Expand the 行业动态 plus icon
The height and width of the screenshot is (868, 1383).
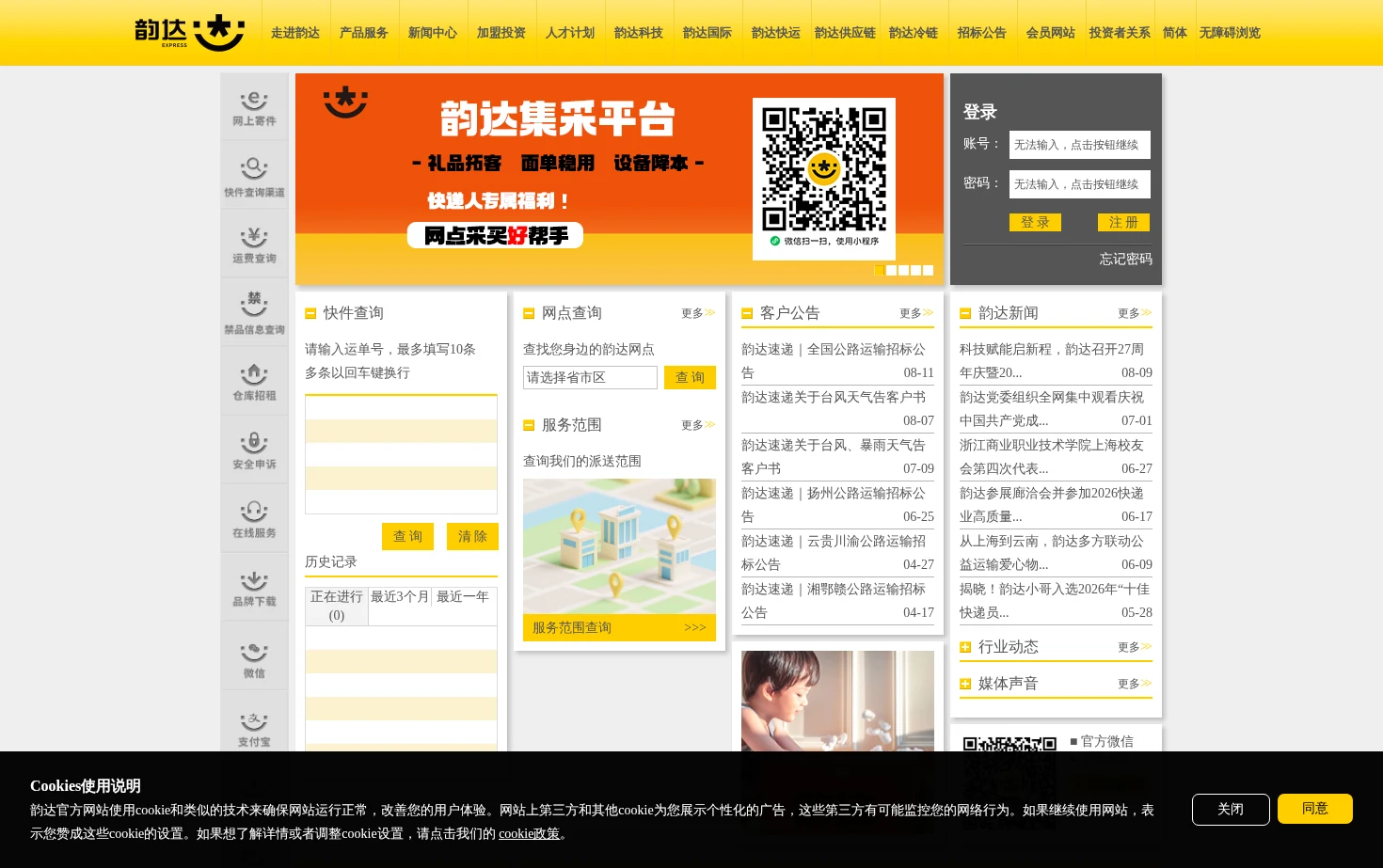[x=965, y=647]
